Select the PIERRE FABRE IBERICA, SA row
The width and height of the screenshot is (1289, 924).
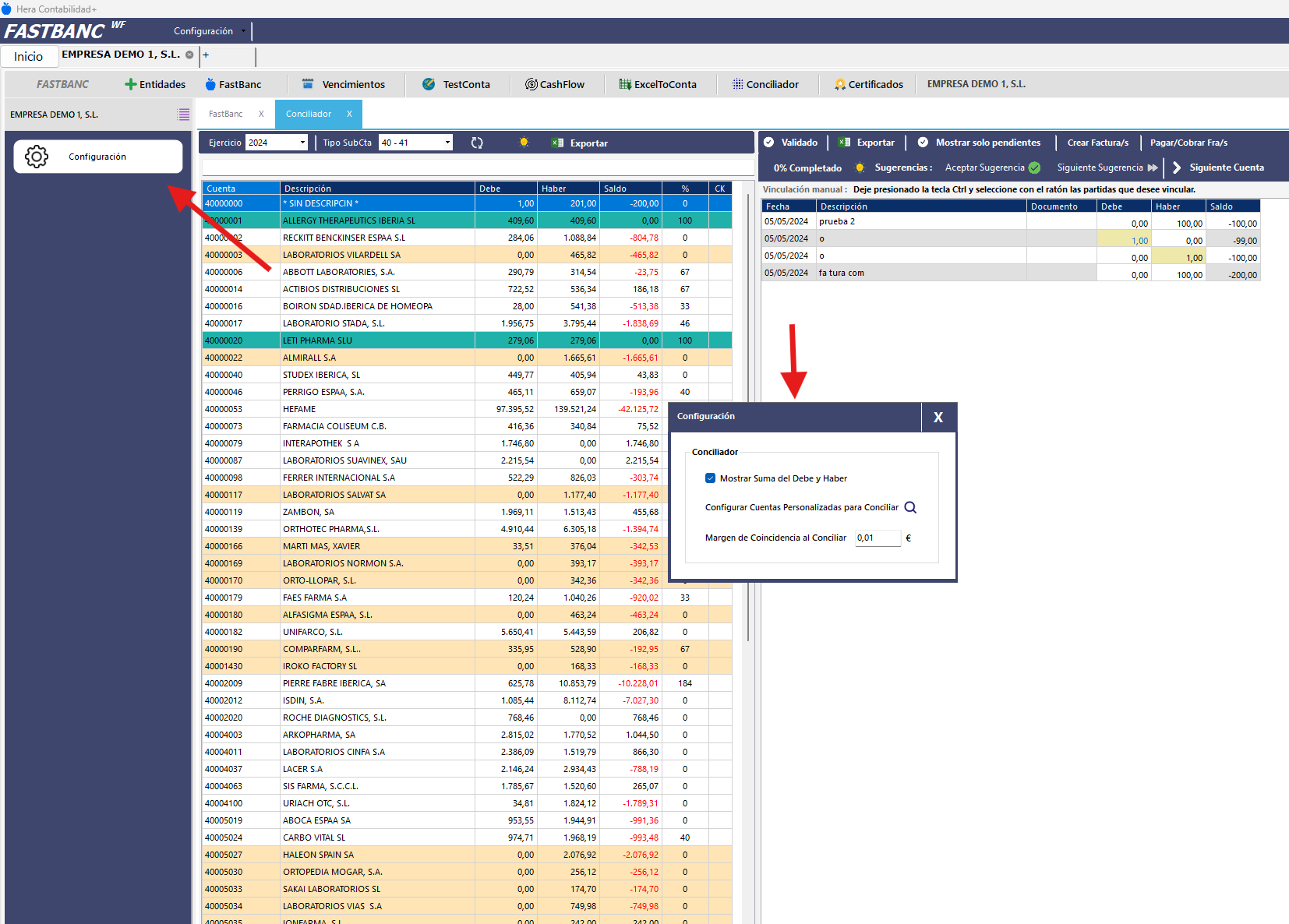click(x=467, y=683)
